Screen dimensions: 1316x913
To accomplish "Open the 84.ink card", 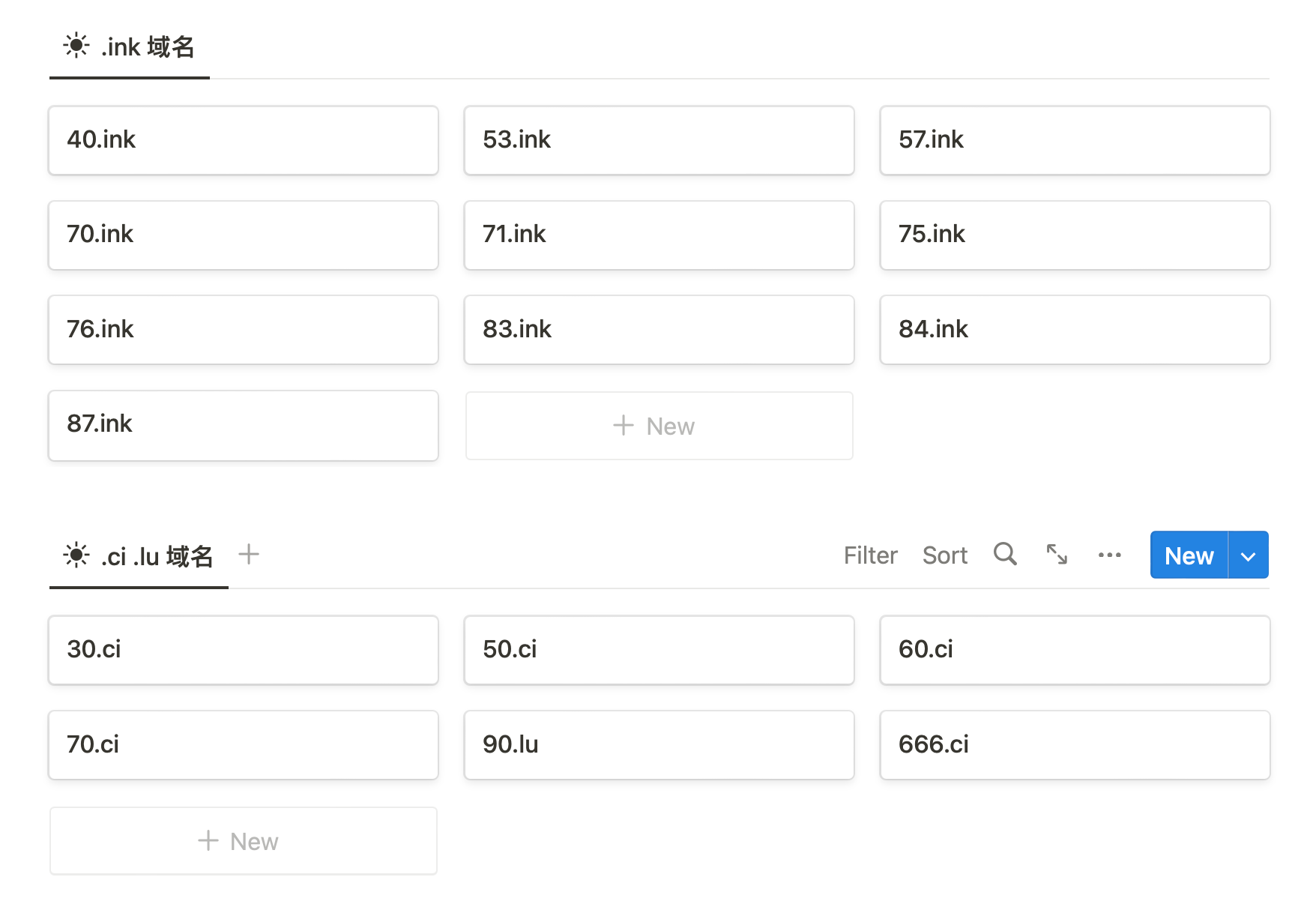I will (1075, 330).
